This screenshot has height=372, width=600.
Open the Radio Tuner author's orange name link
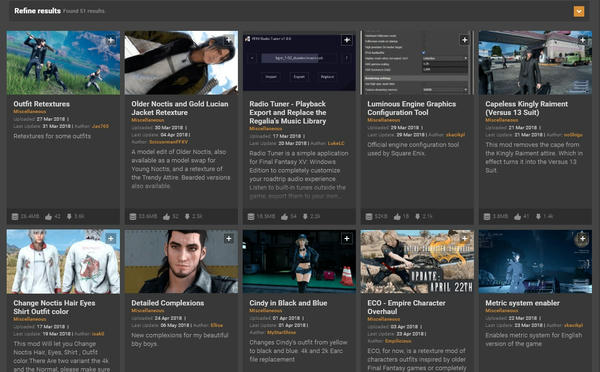(336, 143)
